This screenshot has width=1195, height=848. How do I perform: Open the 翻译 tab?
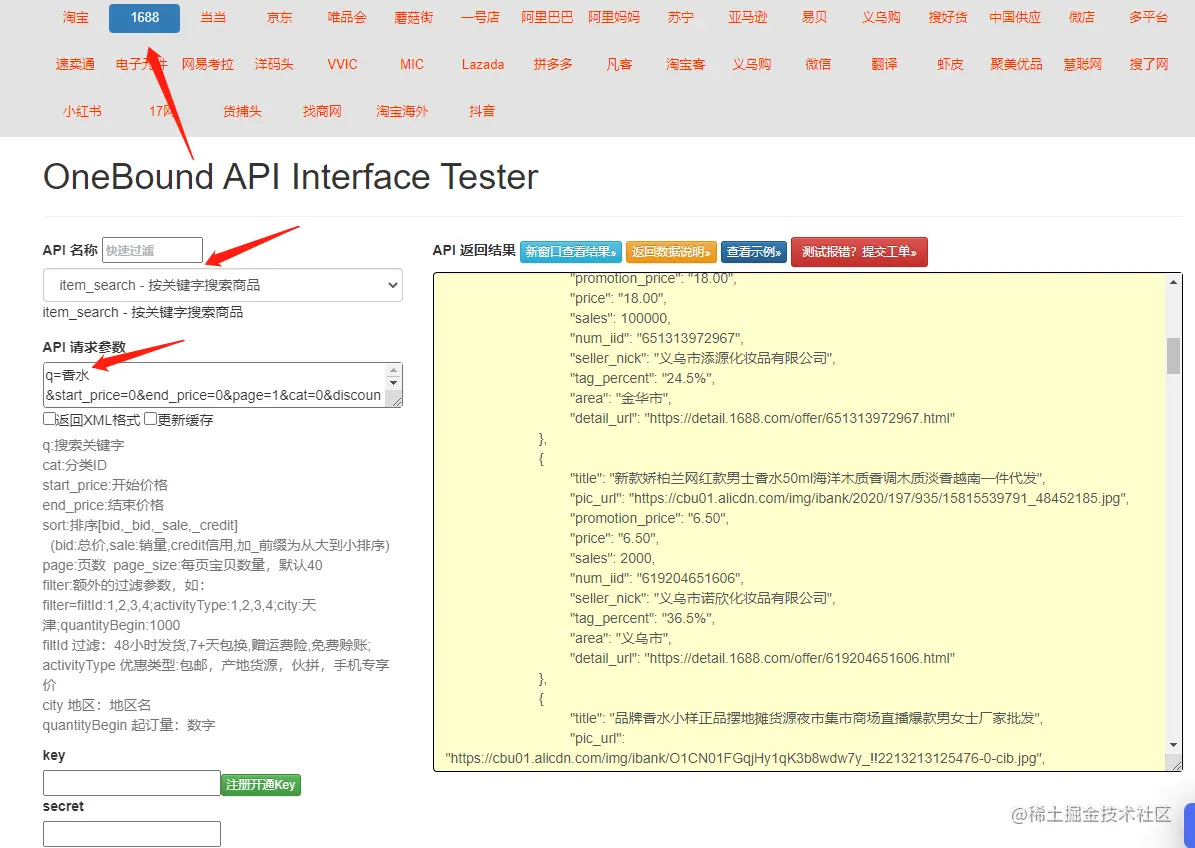click(x=884, y=65)
